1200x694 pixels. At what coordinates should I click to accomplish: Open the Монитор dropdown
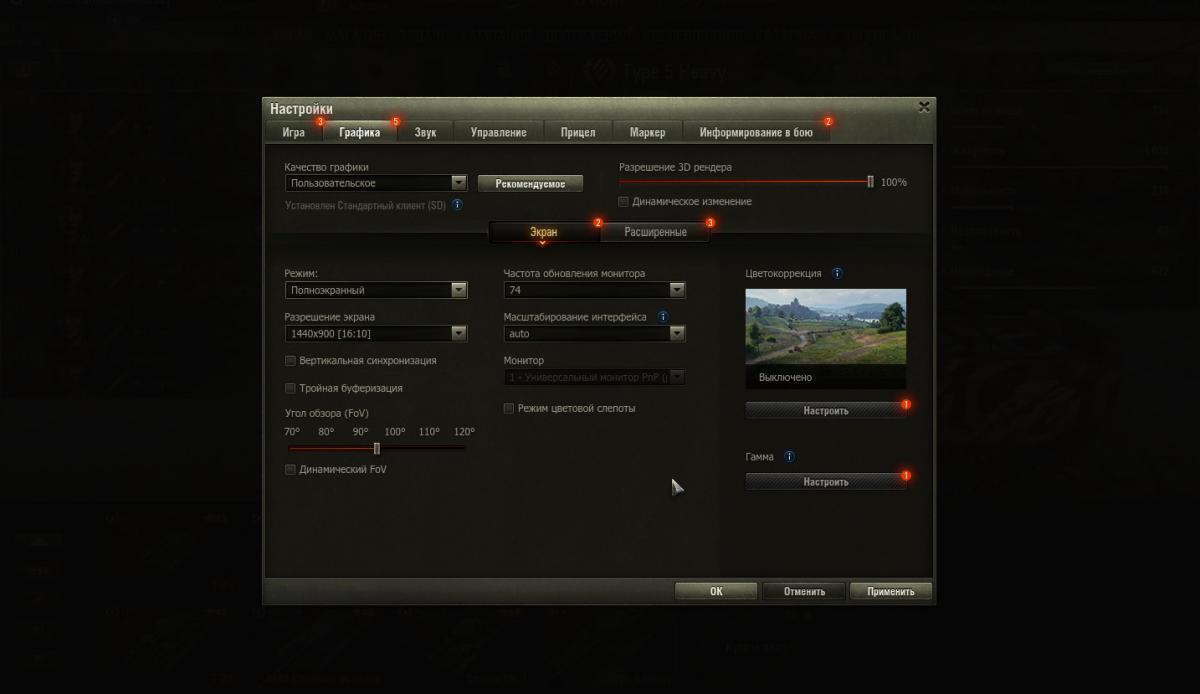pos(594,377)
